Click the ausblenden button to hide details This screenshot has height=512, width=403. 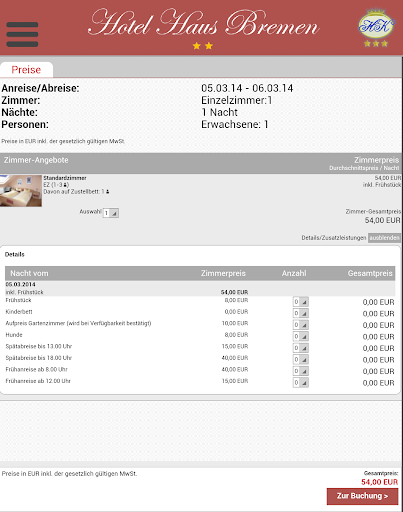pos(384,238)
